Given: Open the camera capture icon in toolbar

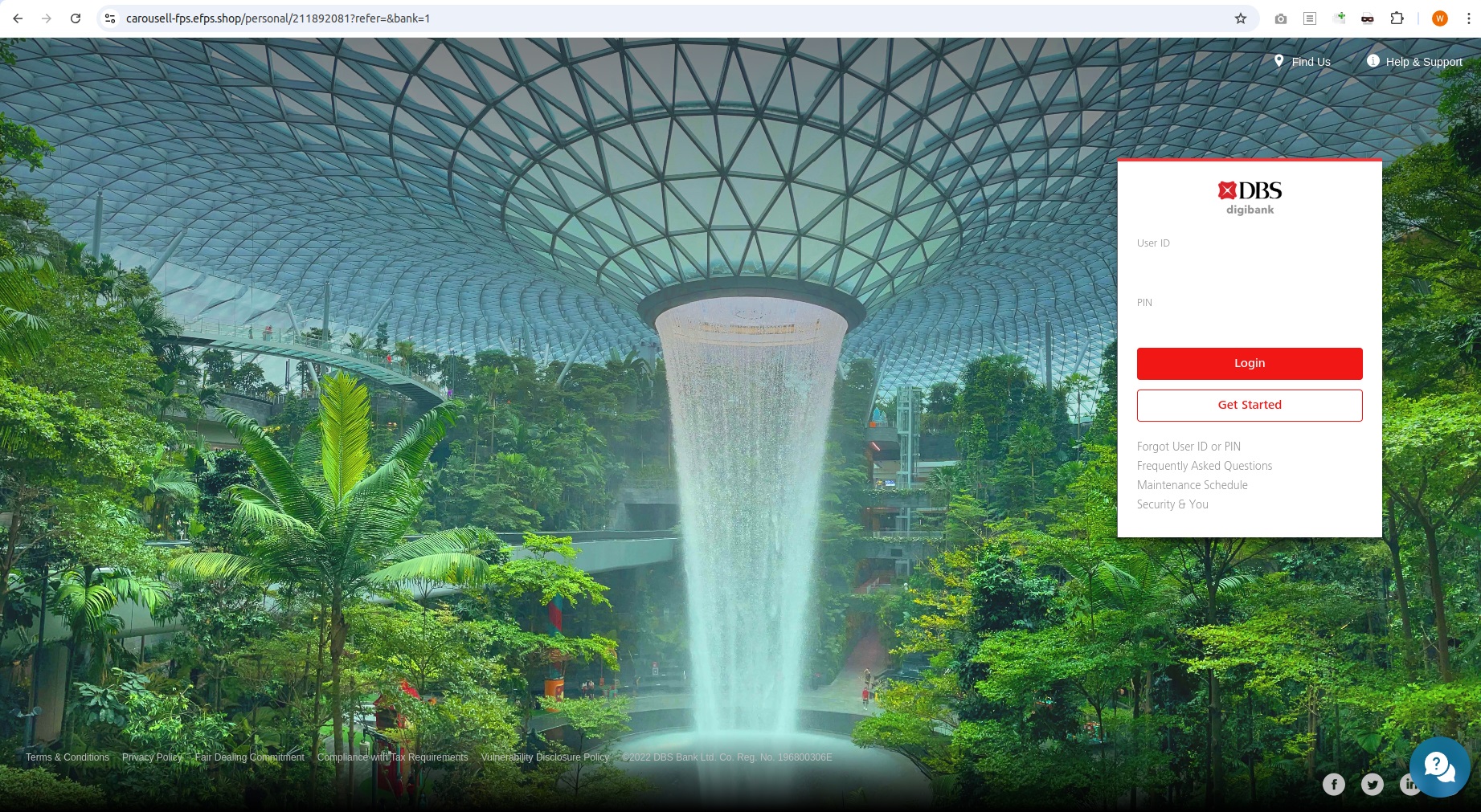Looking at the screenshot, I should [1281, 18].
